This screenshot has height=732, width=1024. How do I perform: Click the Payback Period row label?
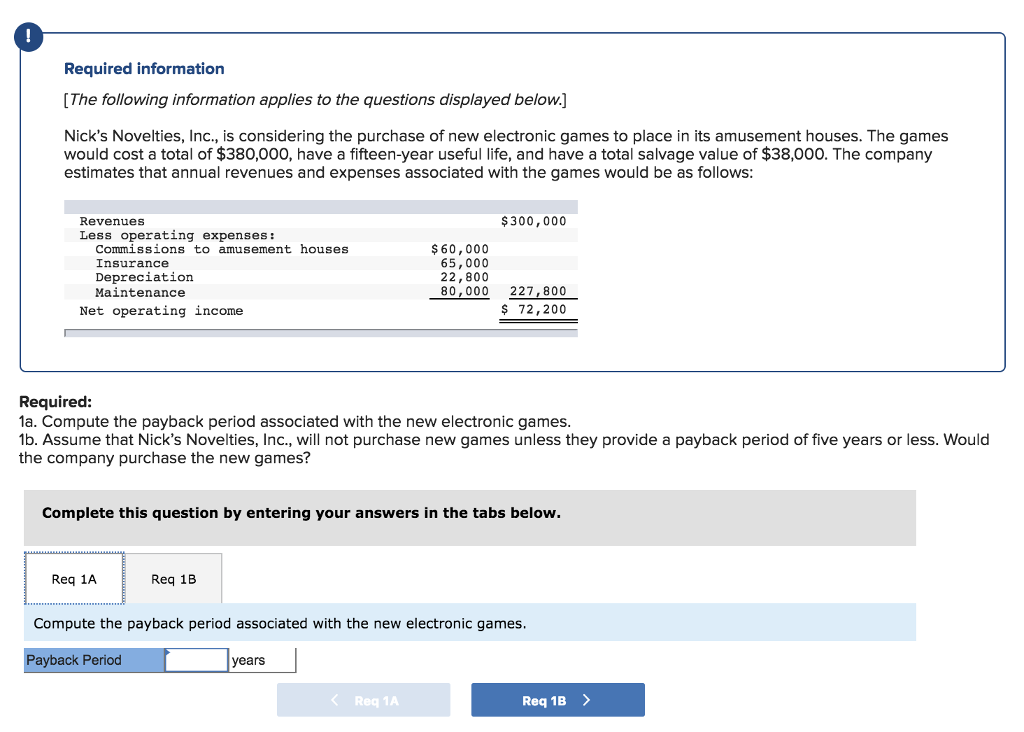94,660
